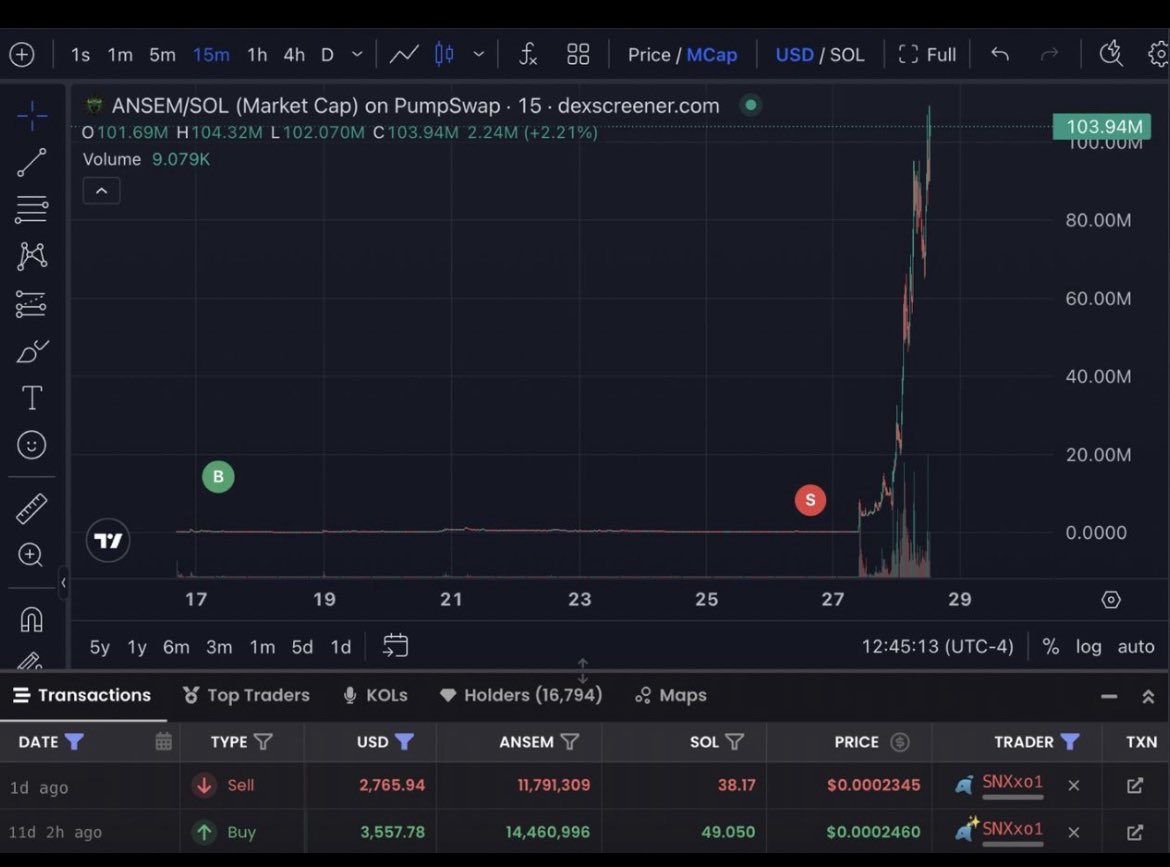The image size is (1170, 867).
Task: Minimize the transactions panel
Action: pyautogui.click(x=1109, y=696)
